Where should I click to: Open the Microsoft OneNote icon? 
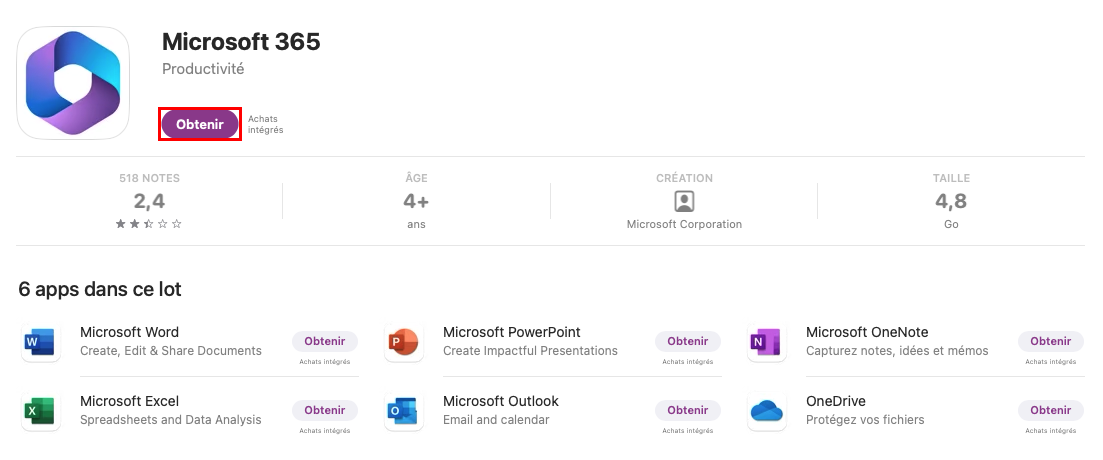click(766, 342)
